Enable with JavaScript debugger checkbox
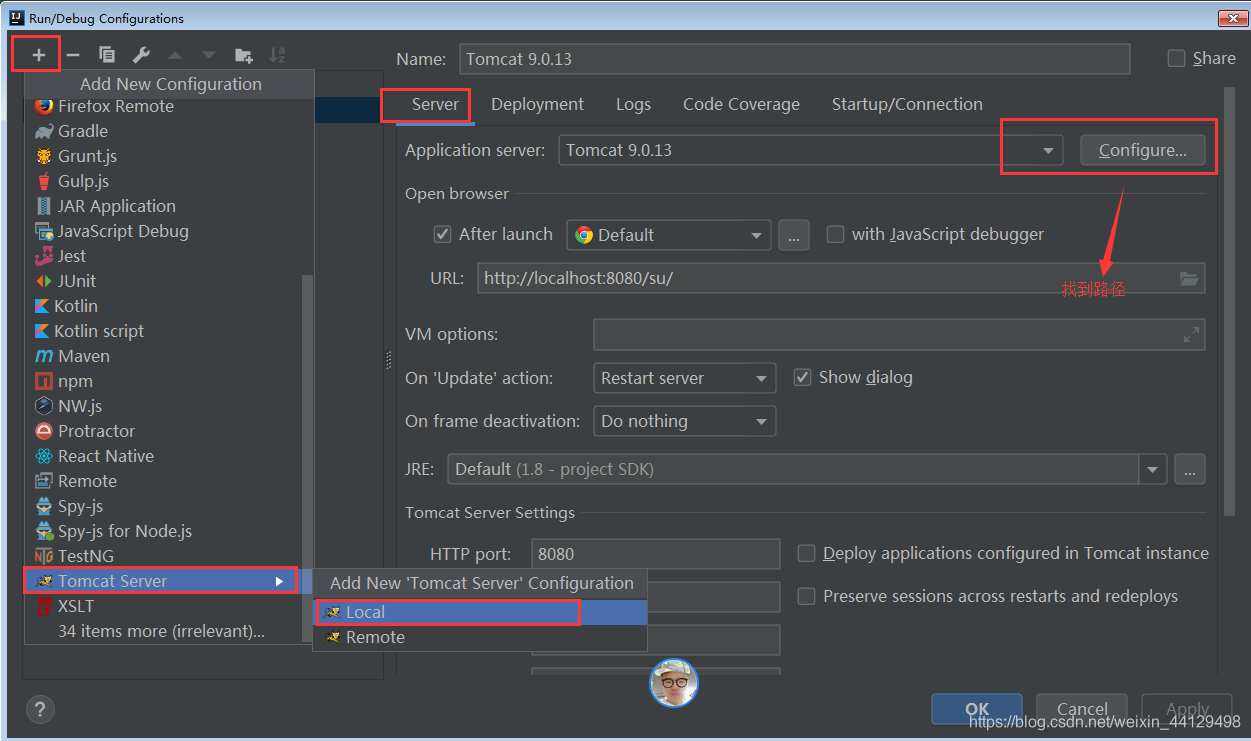 point(835,235)
